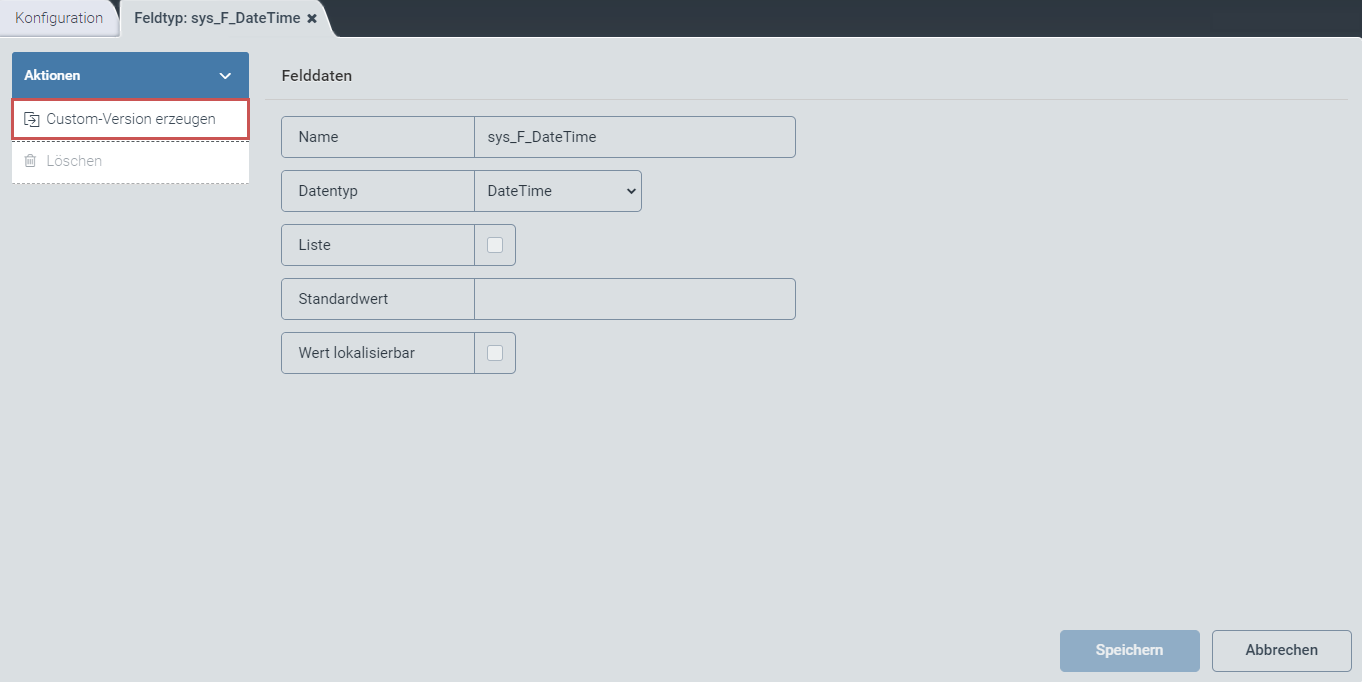1362x682 pixels.
Task: Click into the empty Standardwert field
Action: (x=634, y=299)
